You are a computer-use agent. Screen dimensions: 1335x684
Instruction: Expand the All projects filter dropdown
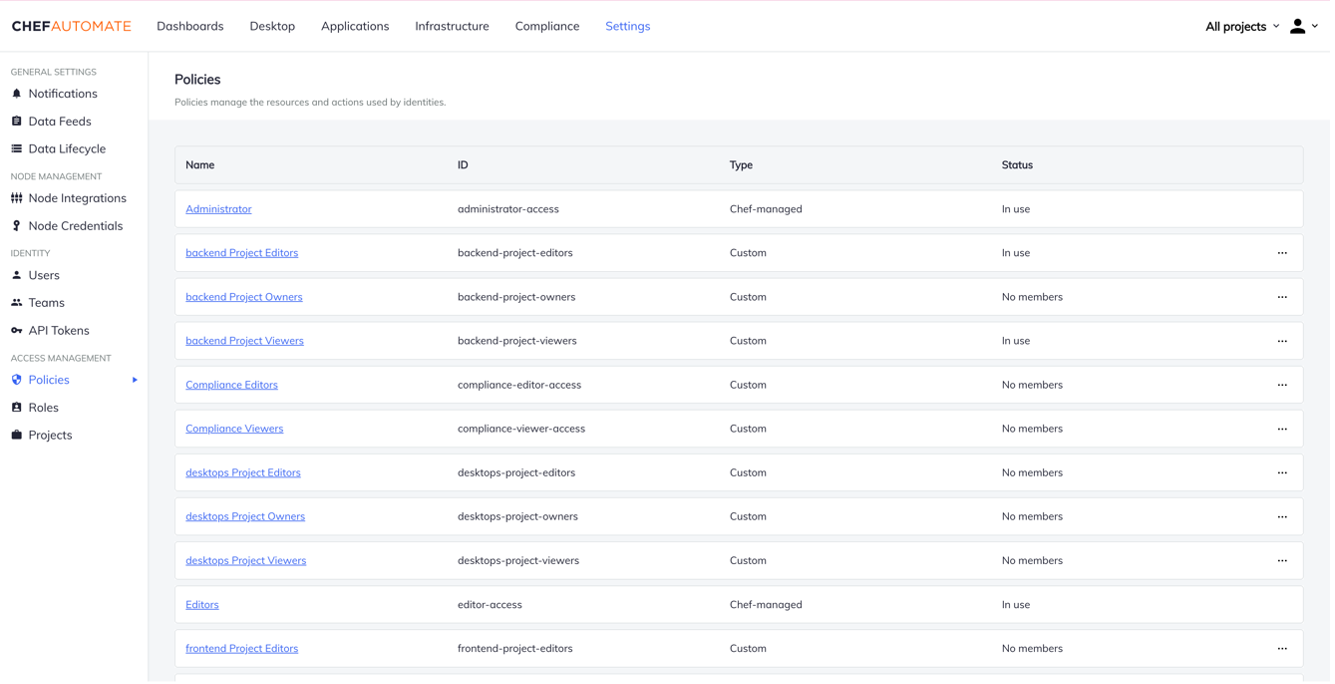(1241, 27)
